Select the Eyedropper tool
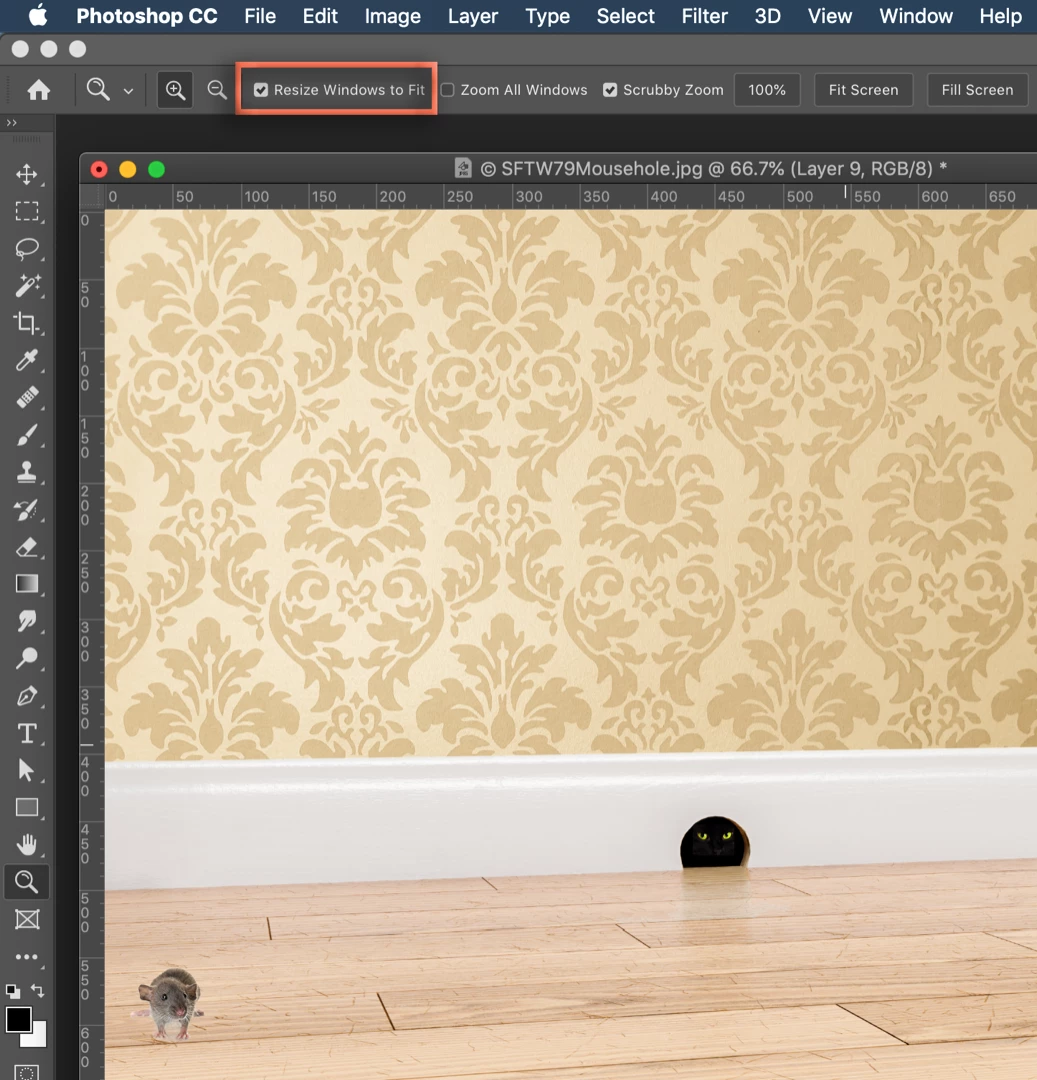This screenshot has height=1080, width=1037. [27, 360]
